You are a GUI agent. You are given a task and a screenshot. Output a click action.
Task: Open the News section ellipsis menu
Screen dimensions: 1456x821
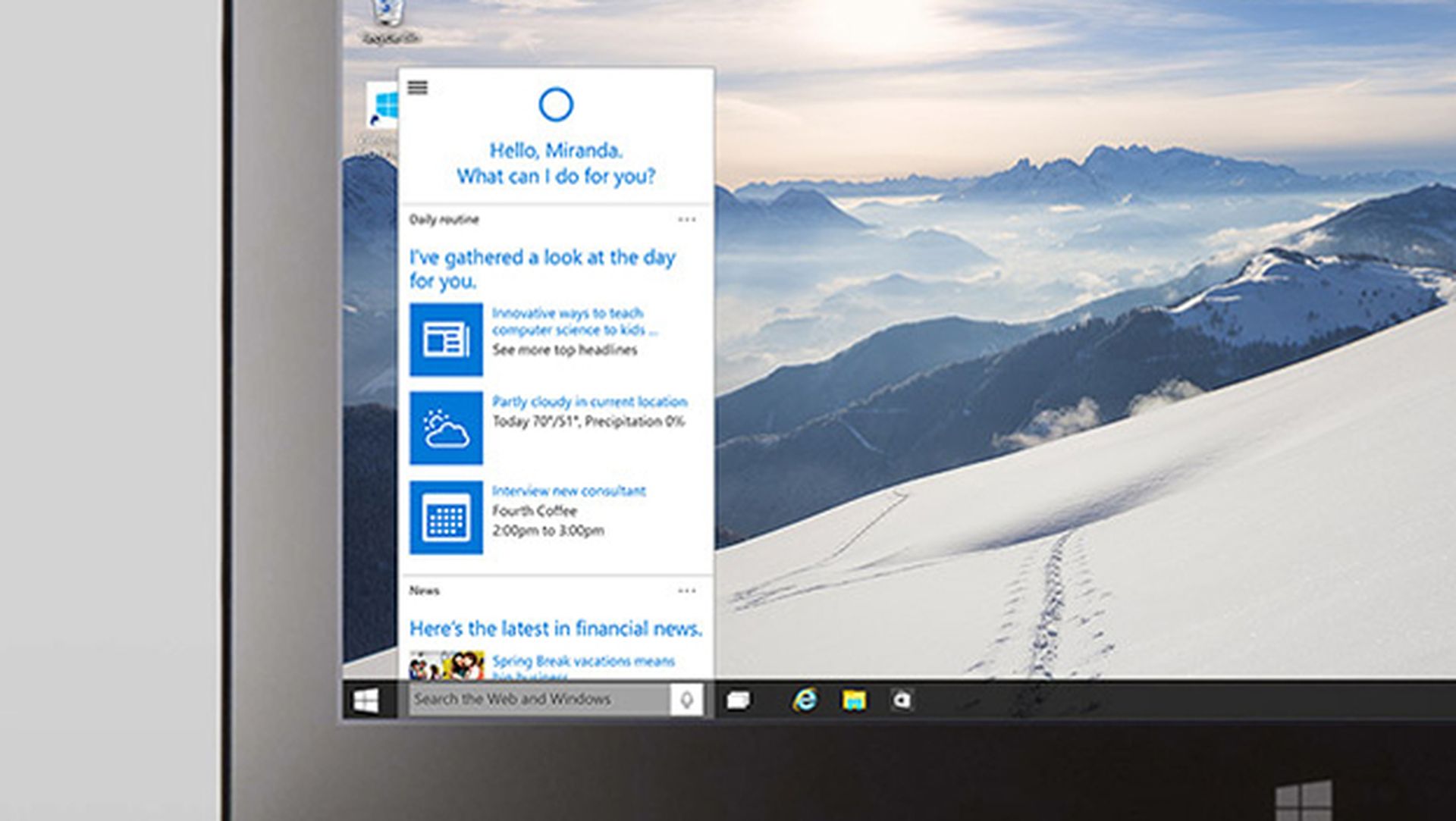[x=688, y=589]
